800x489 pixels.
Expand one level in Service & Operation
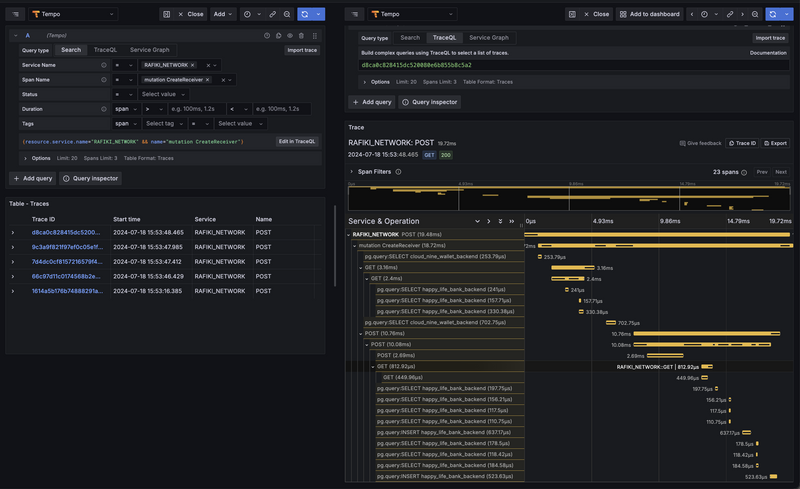[x=477, y=222]
